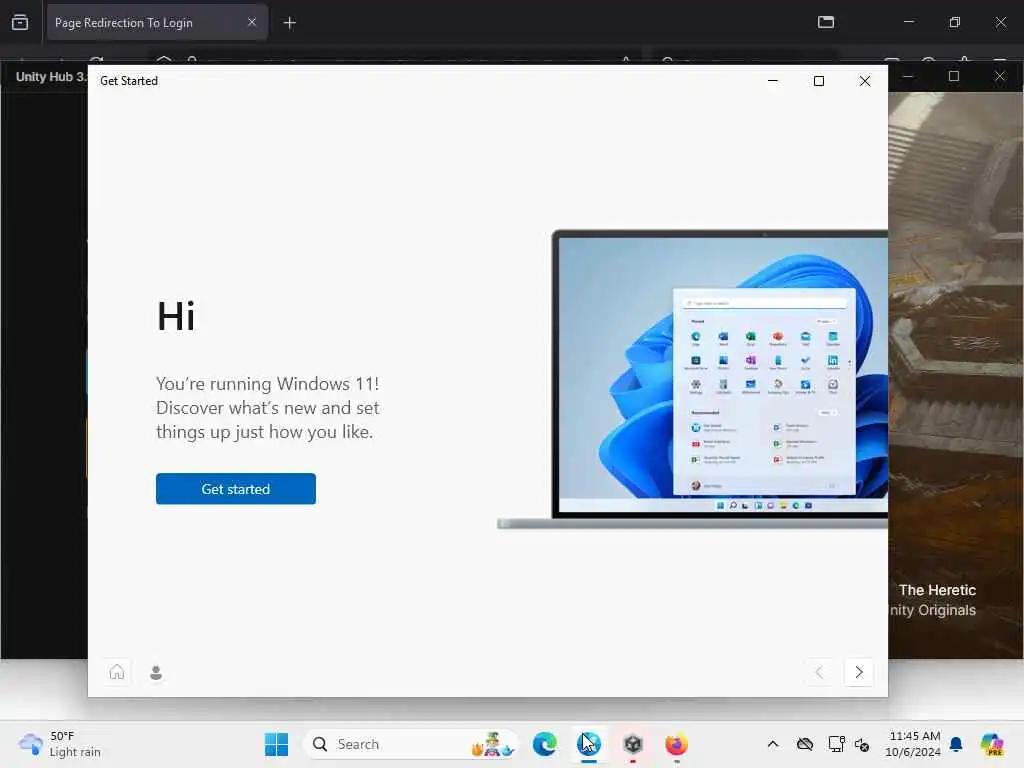Close the browser window
Screen dimensions: 1024x768
[1000, 22]
